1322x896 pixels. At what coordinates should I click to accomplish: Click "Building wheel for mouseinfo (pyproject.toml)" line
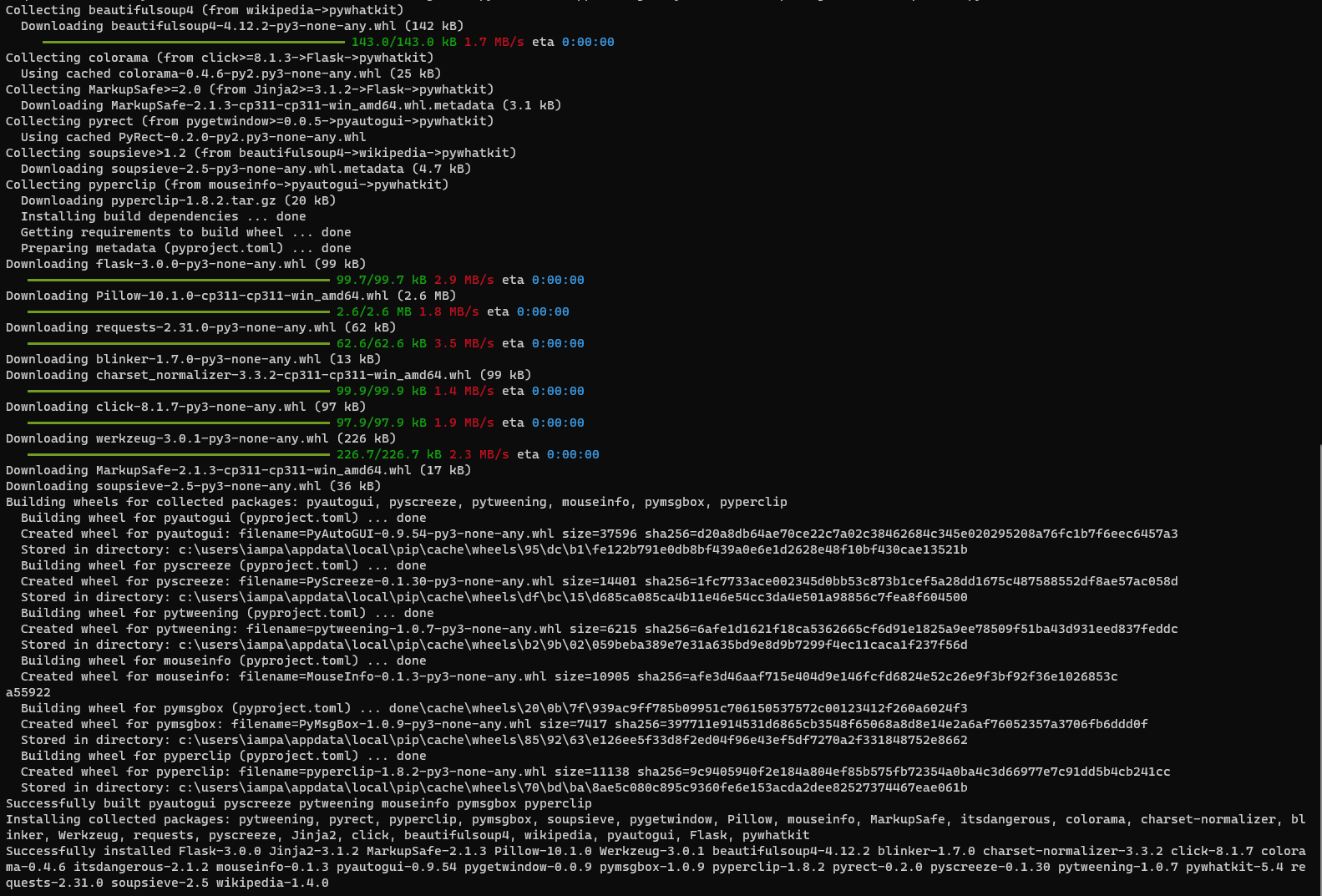pos(224,661)
